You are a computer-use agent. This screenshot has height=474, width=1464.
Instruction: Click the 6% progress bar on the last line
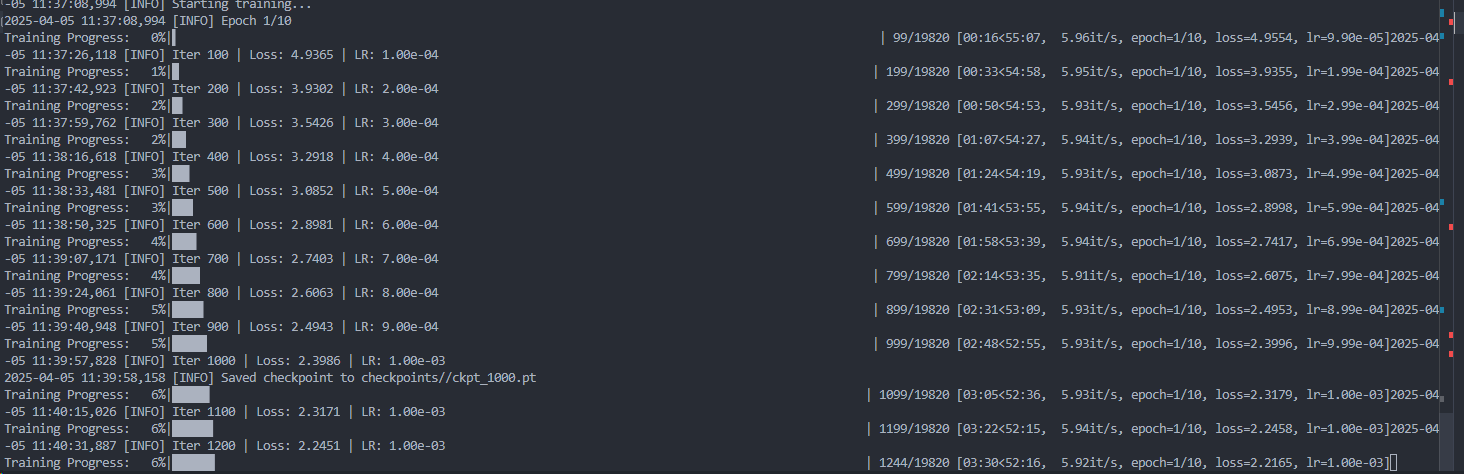click(193, 462)
